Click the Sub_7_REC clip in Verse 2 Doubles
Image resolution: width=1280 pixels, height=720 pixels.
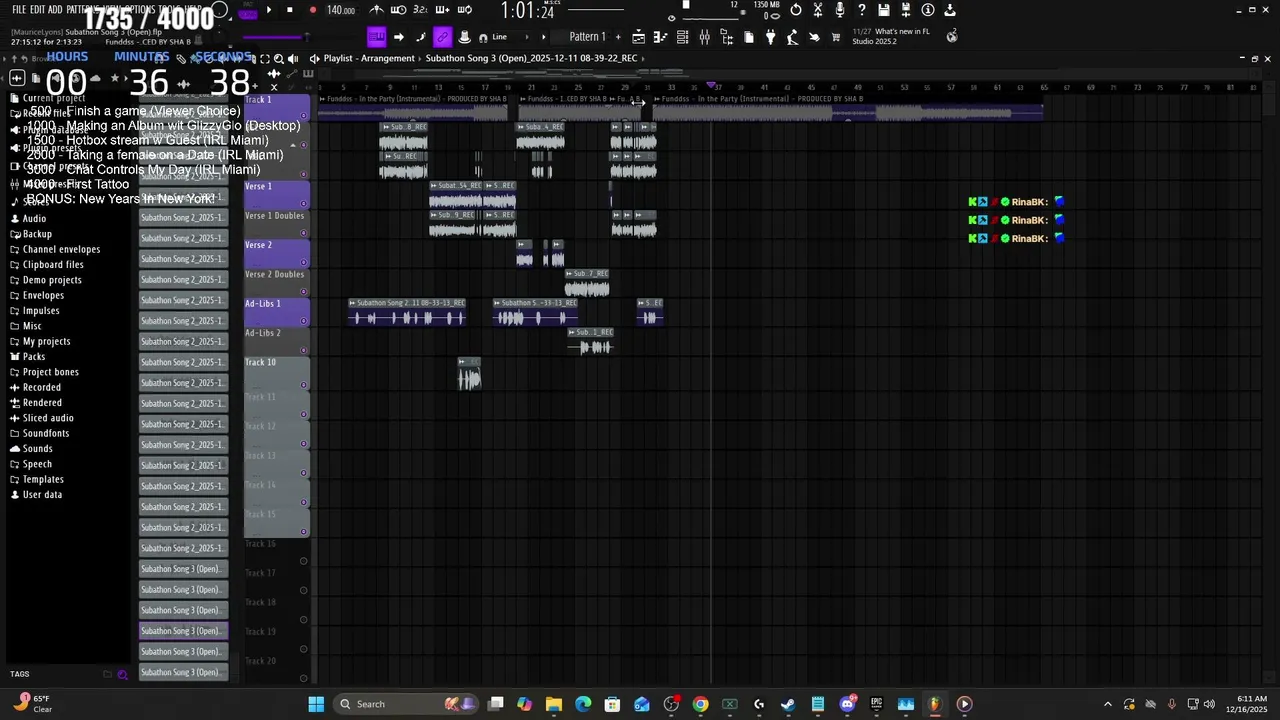(x=587, y=283)
